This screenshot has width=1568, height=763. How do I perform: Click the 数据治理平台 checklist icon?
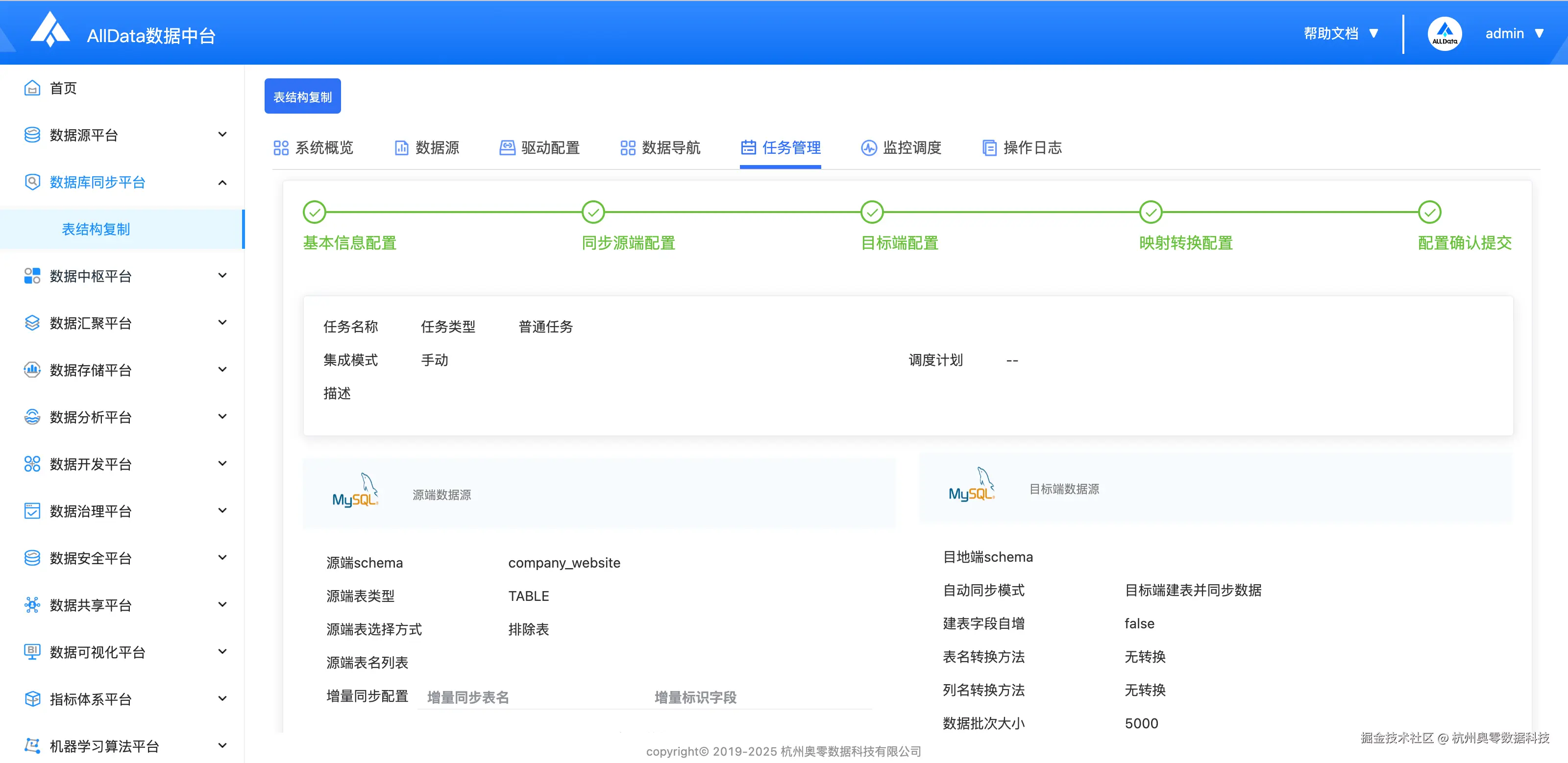(32, 511)
